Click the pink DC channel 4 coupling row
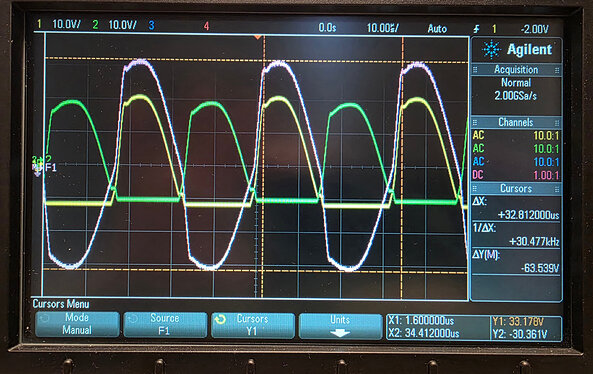The image size is (593, 374). [x=516, y=175]
